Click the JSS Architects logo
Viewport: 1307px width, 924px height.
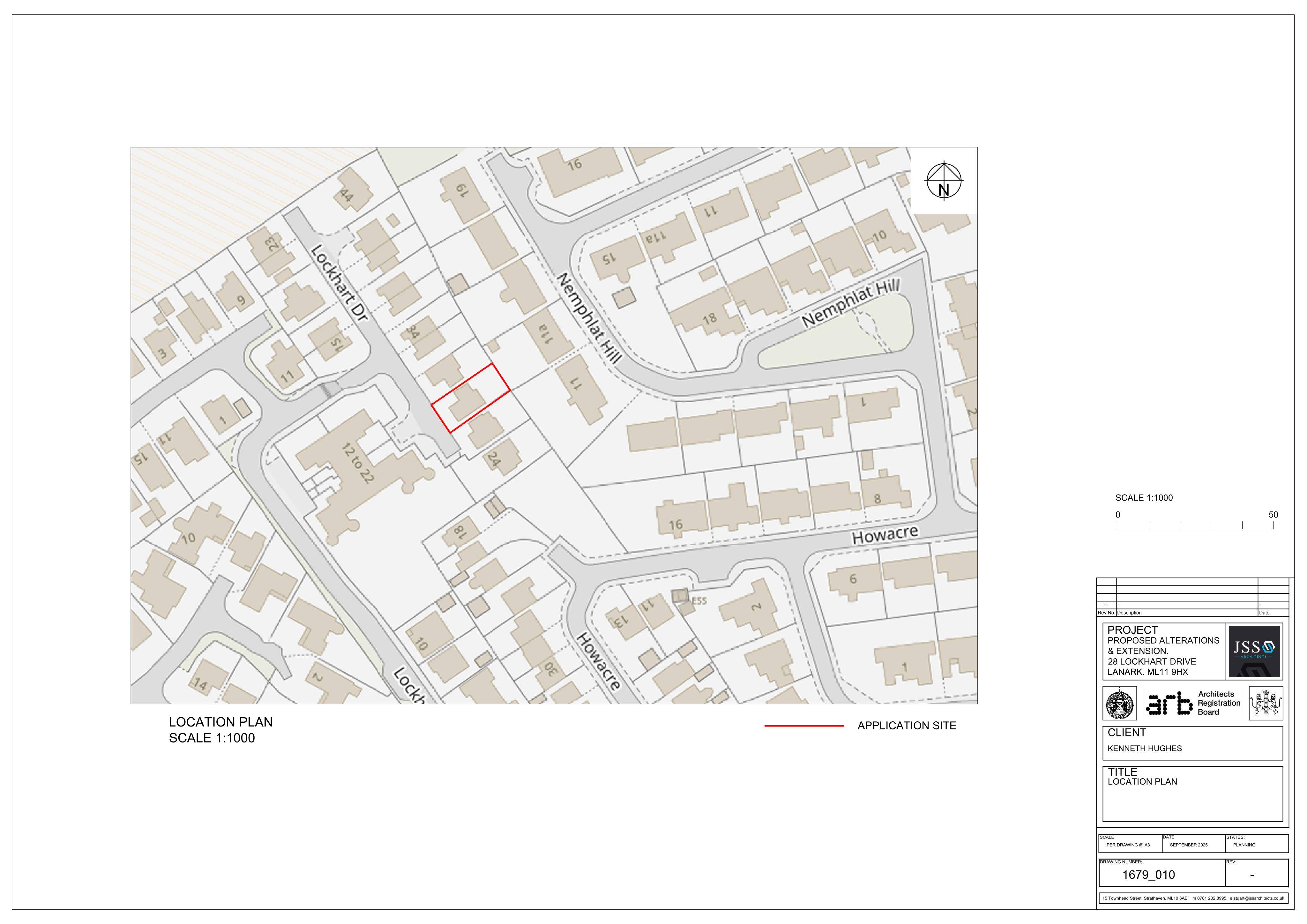[x=1254, y=651]
